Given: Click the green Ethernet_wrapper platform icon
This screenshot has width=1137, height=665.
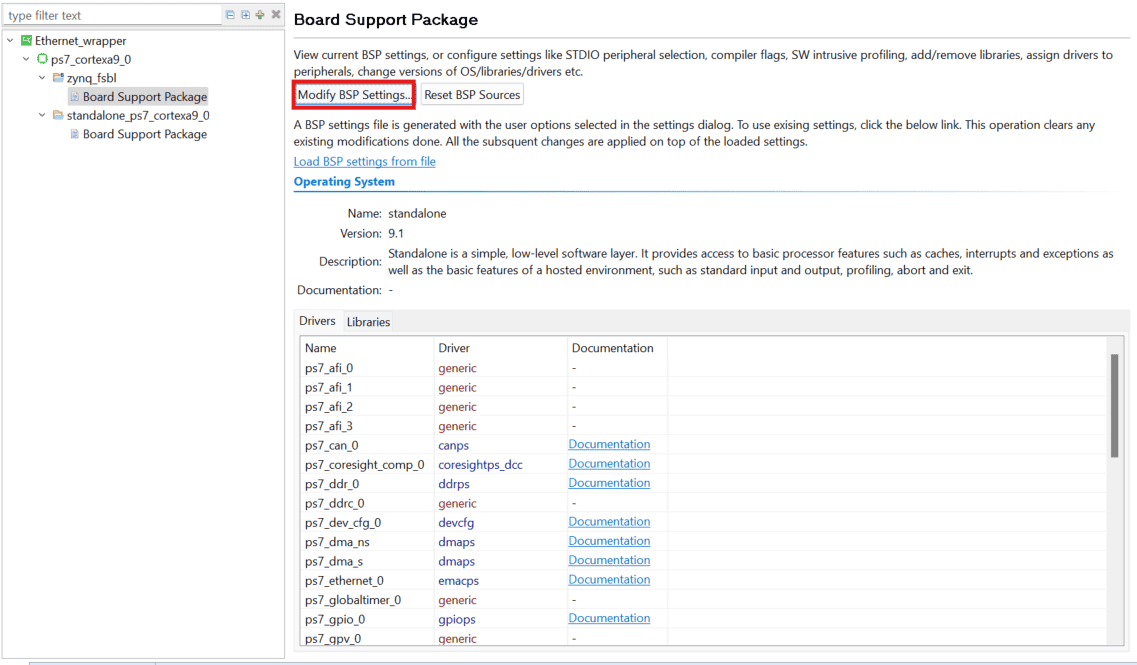Looking at the screenshot, I should 26,41.
